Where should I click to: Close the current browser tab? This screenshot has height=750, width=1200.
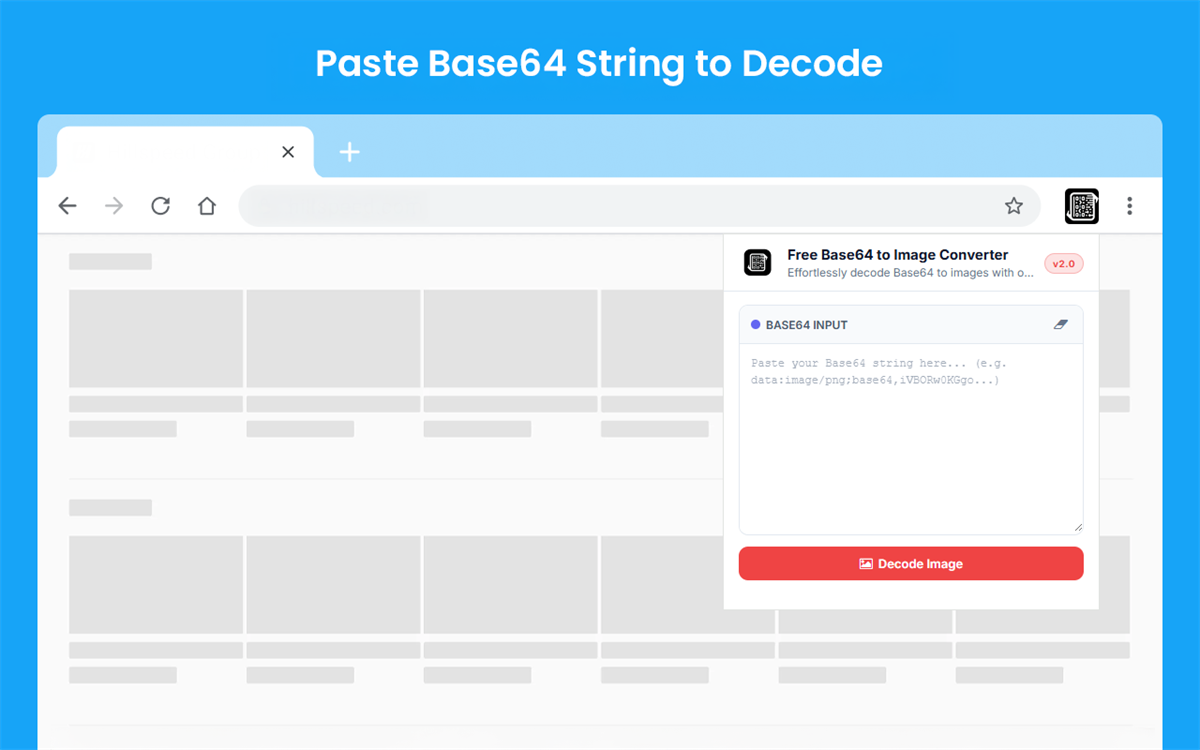288,152
